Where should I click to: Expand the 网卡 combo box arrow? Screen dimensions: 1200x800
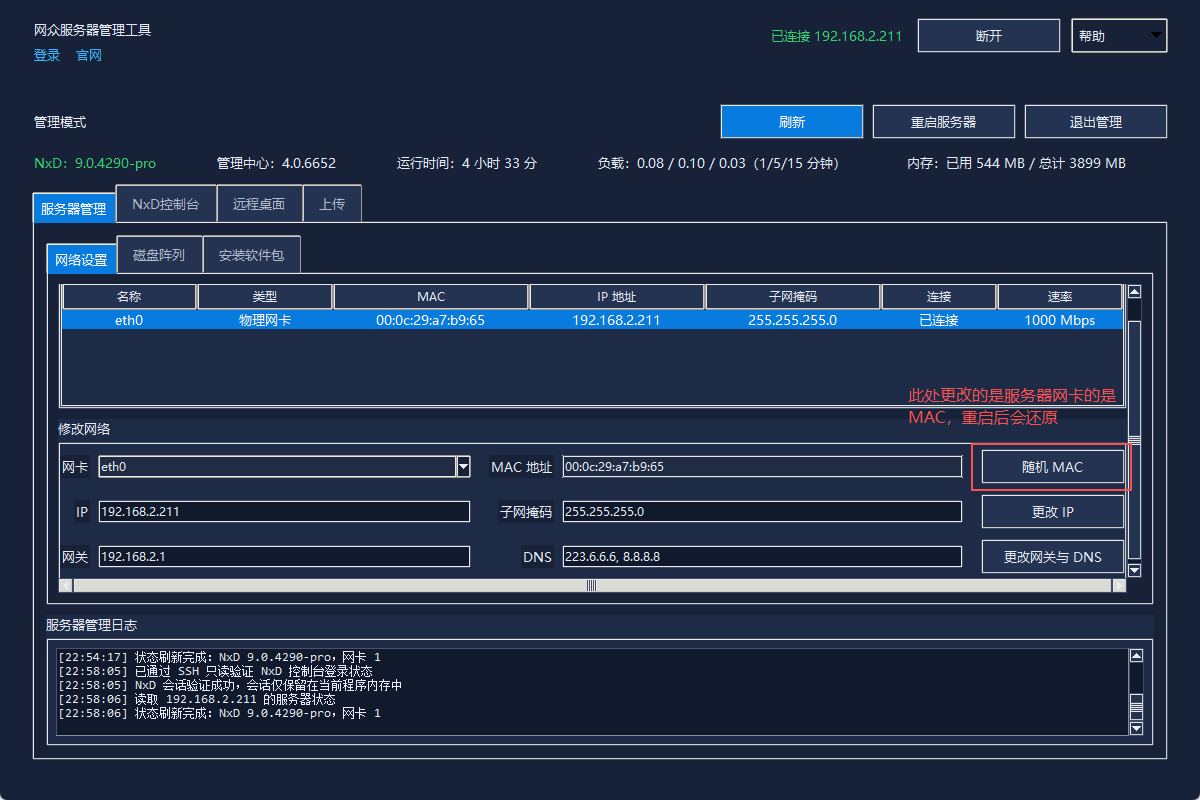coord(463,466)
